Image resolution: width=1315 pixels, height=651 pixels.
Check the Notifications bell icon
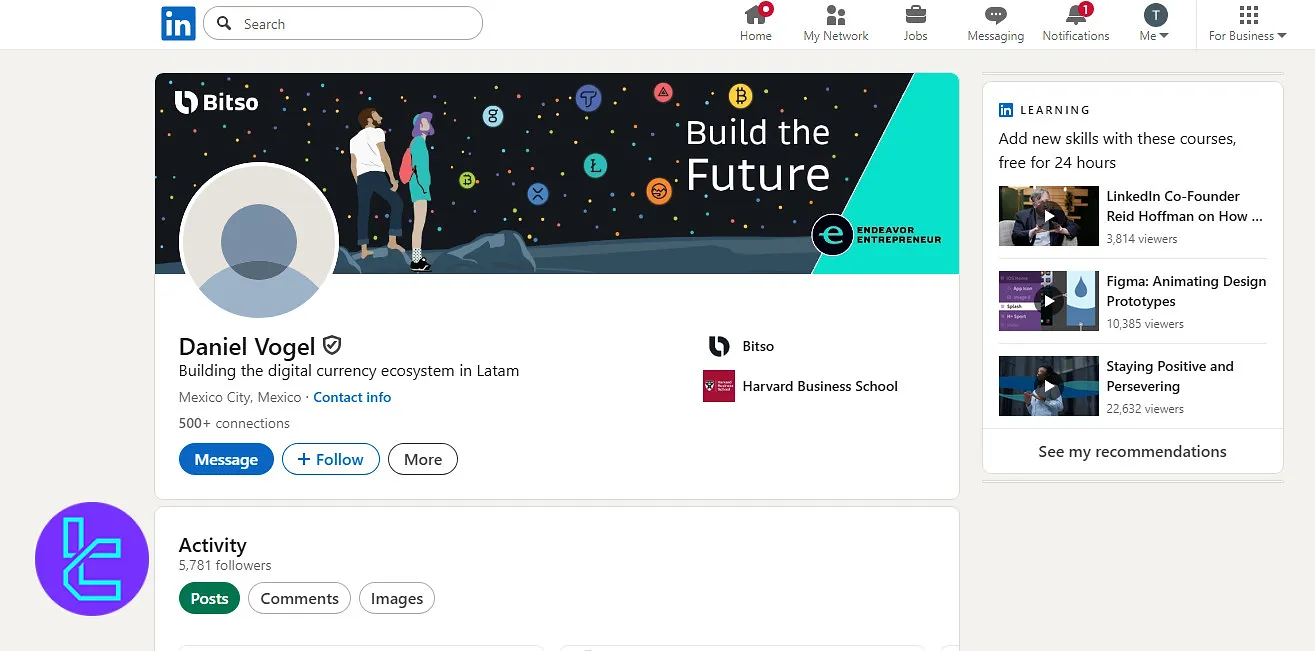[1076, 16]
